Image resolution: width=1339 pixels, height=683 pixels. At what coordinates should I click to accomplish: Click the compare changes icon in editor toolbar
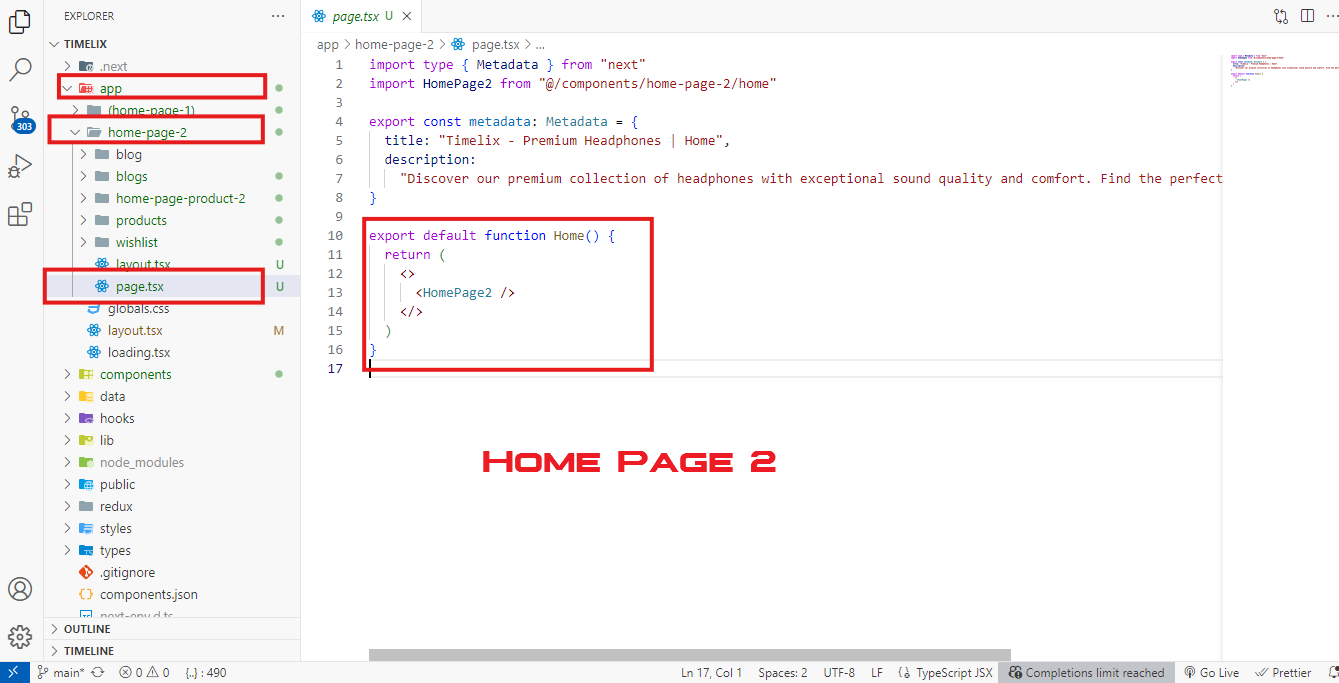(1281, 16)
